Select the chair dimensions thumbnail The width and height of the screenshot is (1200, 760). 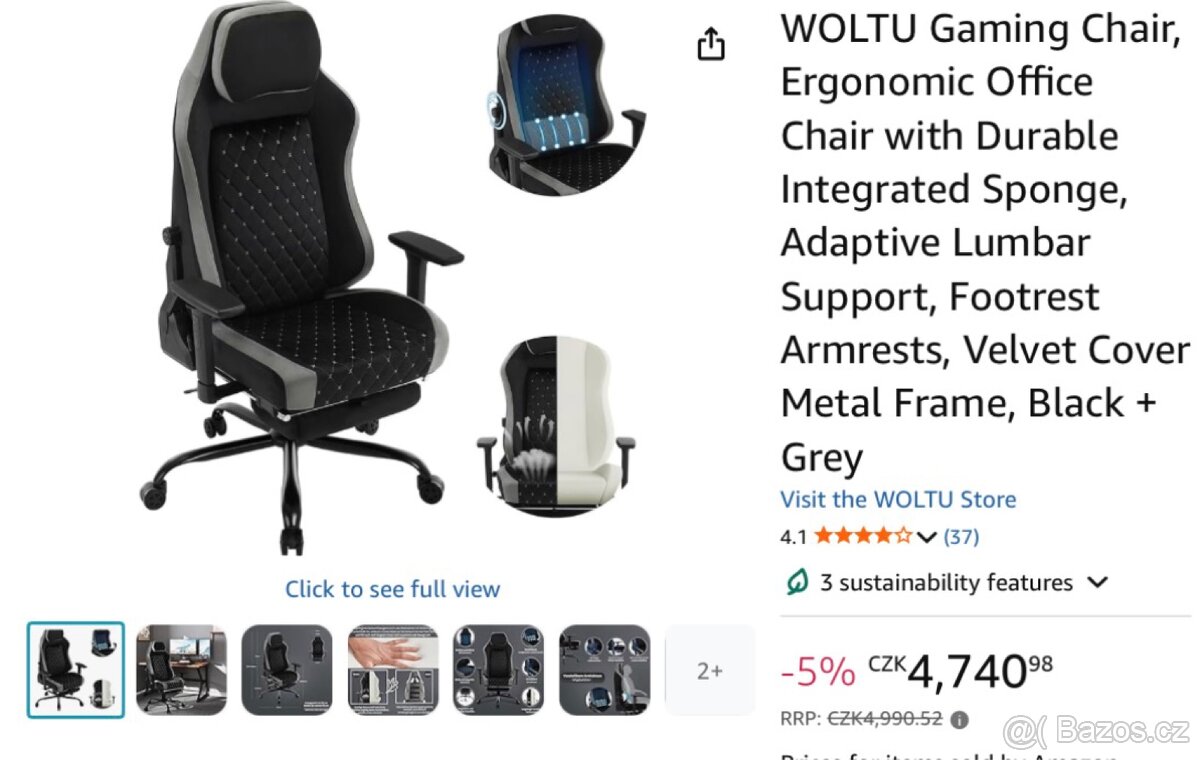click(x=287, y=670)
